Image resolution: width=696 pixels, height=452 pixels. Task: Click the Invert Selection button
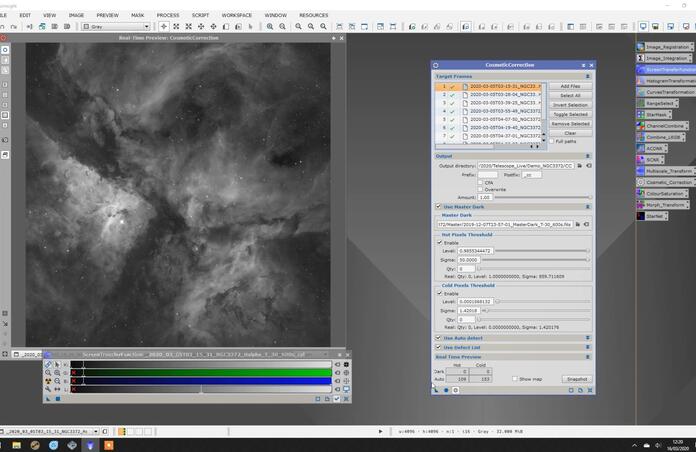[x=570, y=105]
